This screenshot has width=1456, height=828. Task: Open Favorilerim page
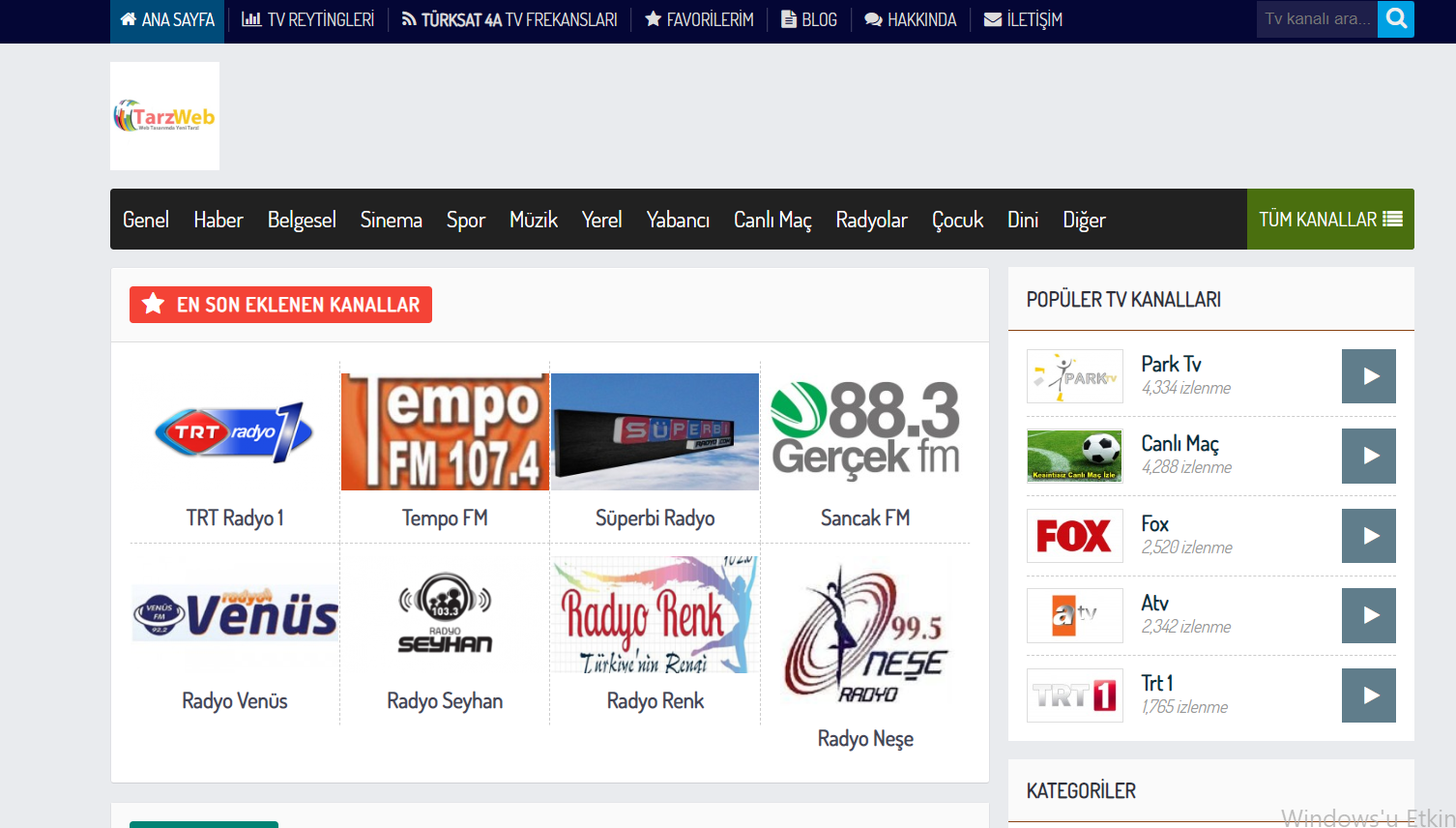[699, 20]
